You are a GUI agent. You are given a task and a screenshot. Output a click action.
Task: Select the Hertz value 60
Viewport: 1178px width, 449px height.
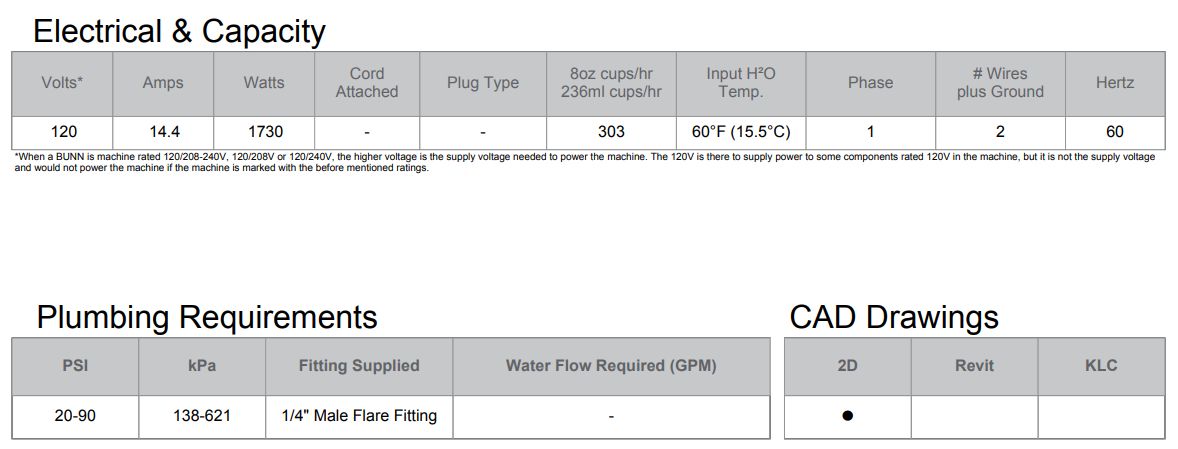click(1115, 132)
